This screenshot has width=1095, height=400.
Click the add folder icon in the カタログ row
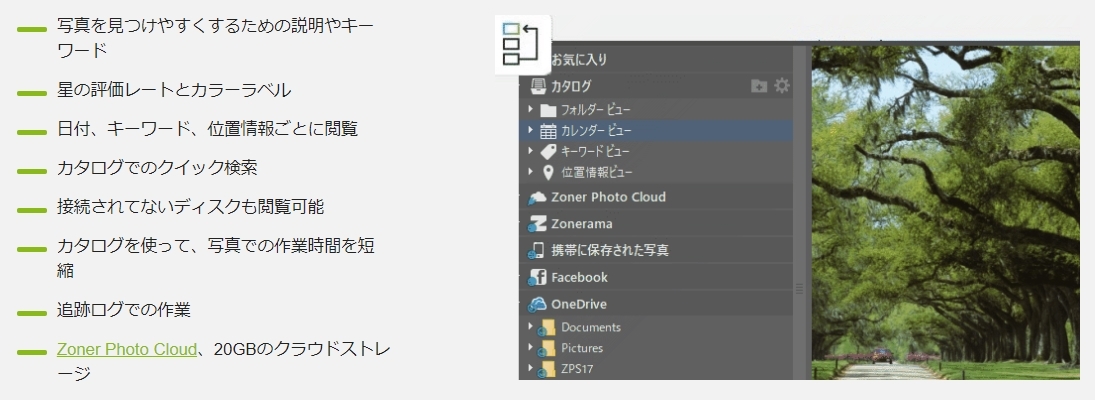click(759, 87)
